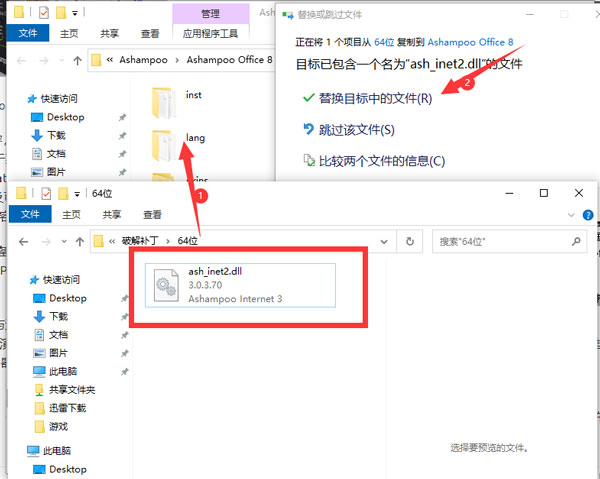The image size is (600, 479).
Task: Go up one level in 64位 window
Action: pyautogui.click(x=80, y=241)
